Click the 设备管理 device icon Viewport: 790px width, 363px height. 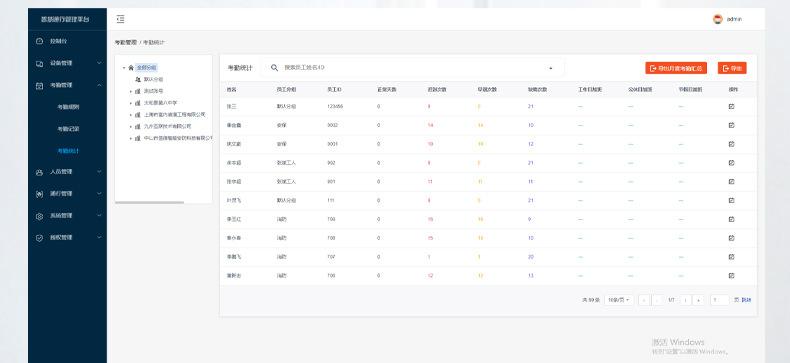point(39,64)
